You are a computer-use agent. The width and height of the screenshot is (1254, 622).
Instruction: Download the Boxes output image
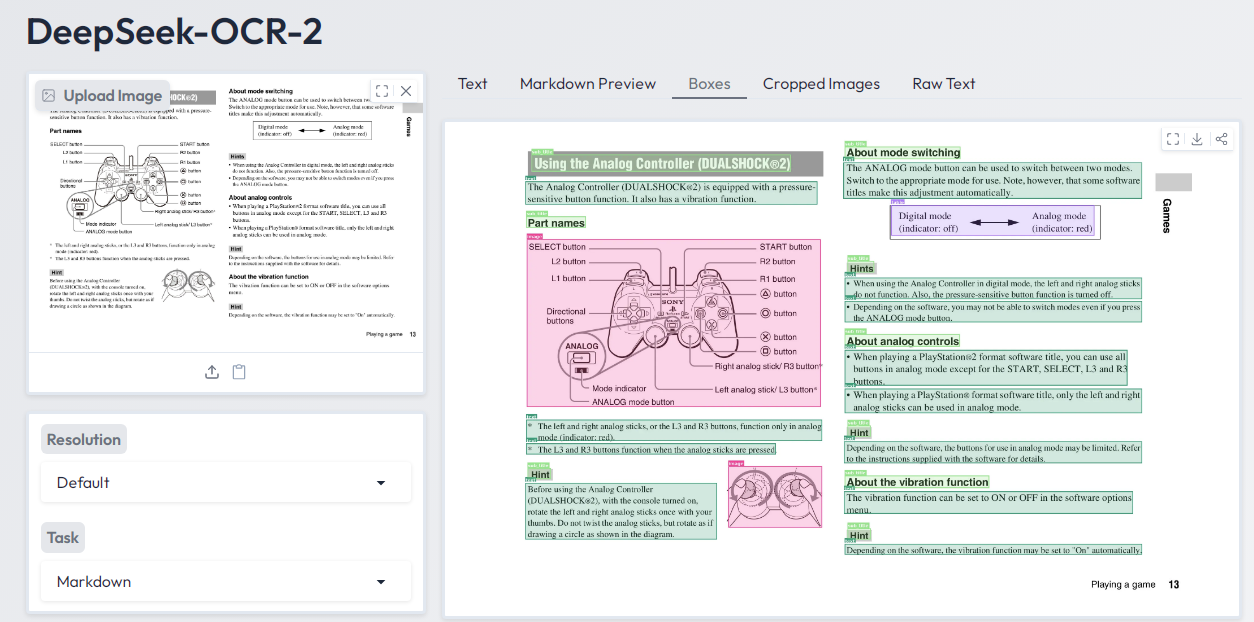tap(1197, 139)
